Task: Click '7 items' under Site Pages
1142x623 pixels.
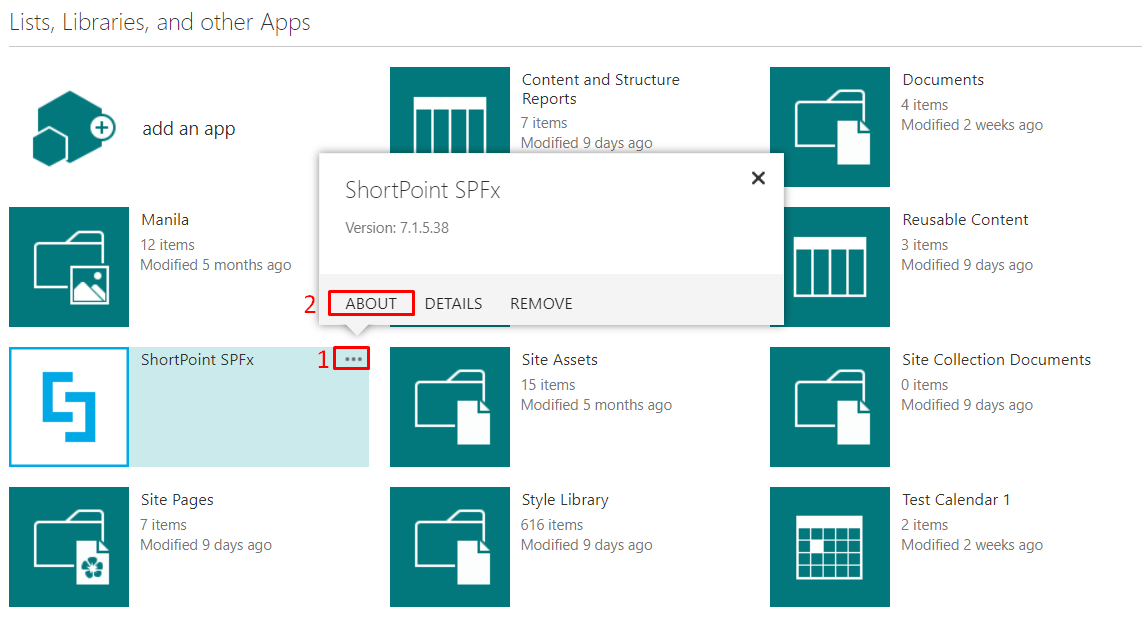Action: [164, 525]
